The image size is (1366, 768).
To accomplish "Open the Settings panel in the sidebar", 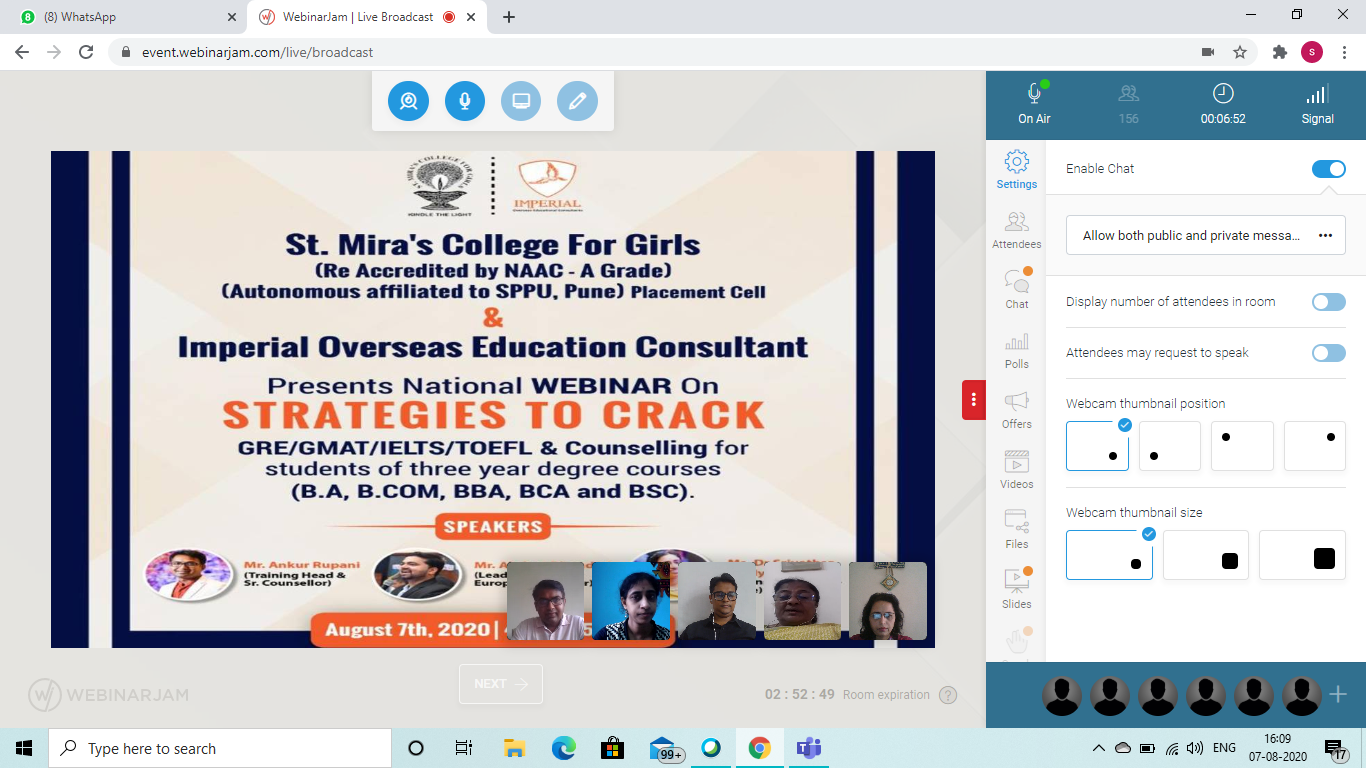I will [1016, 168].
